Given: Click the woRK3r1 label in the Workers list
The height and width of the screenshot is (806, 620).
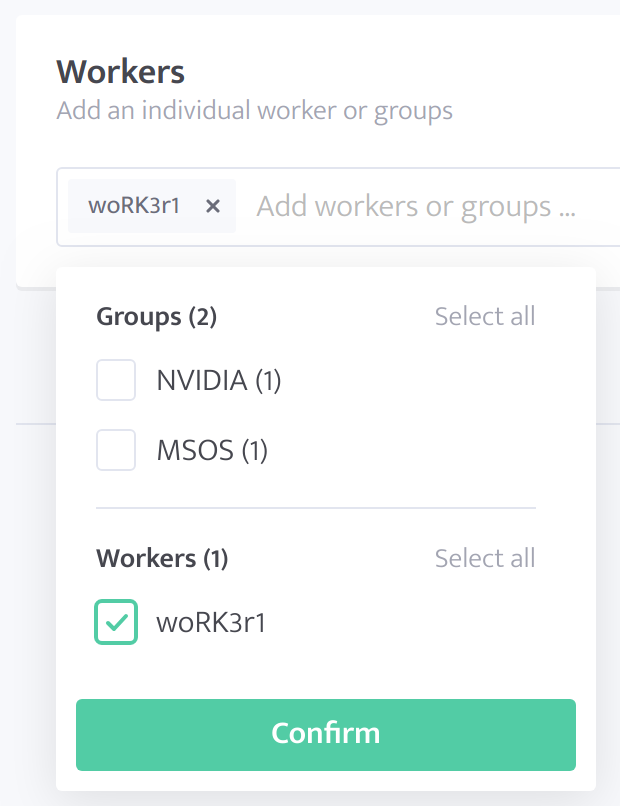Looking at the screenshot, I should (x=211, y=623).
